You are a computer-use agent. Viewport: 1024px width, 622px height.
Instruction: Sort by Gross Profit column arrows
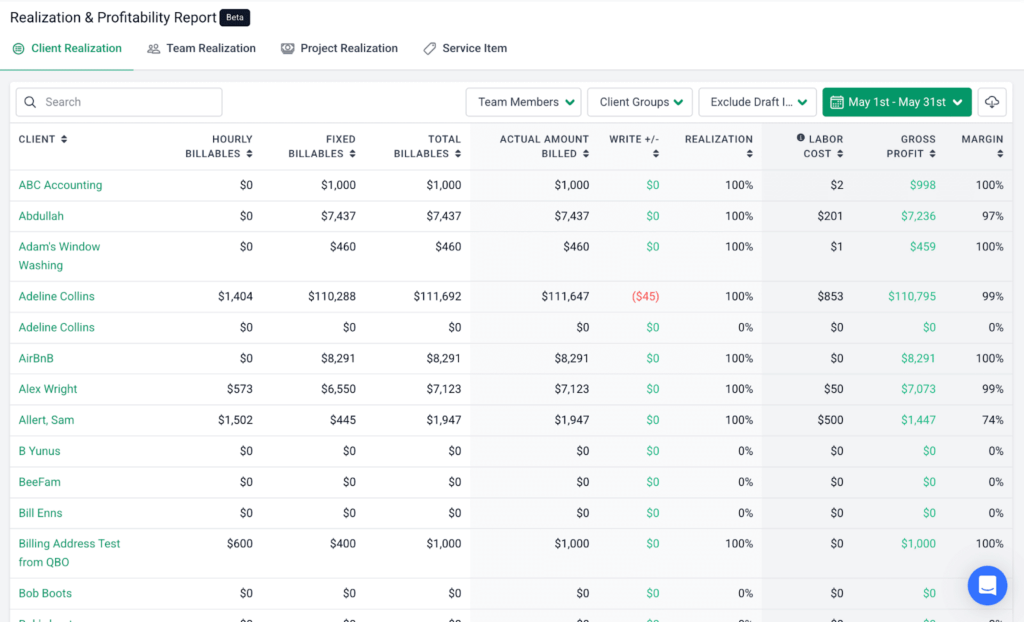coord(932,154)
